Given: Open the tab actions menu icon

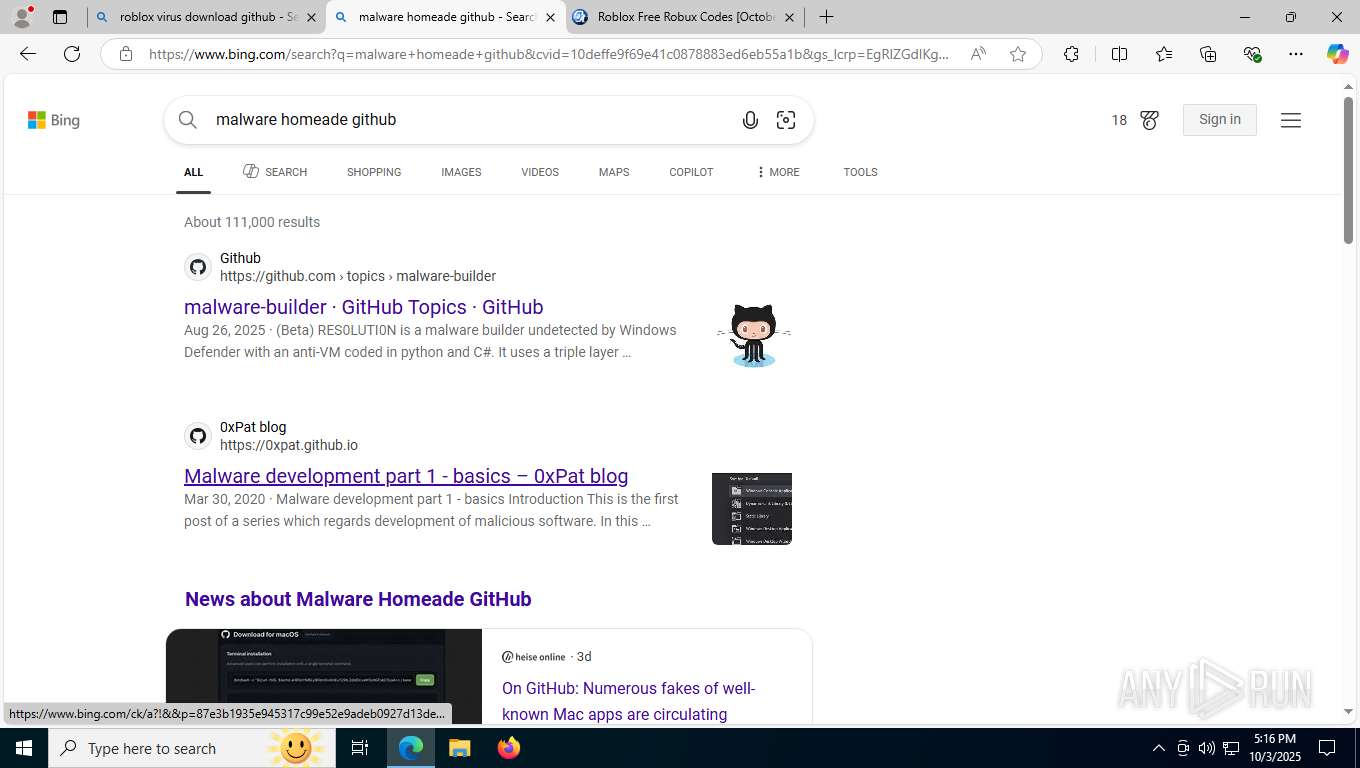Looking at the screenshot, I should (60, 17).
